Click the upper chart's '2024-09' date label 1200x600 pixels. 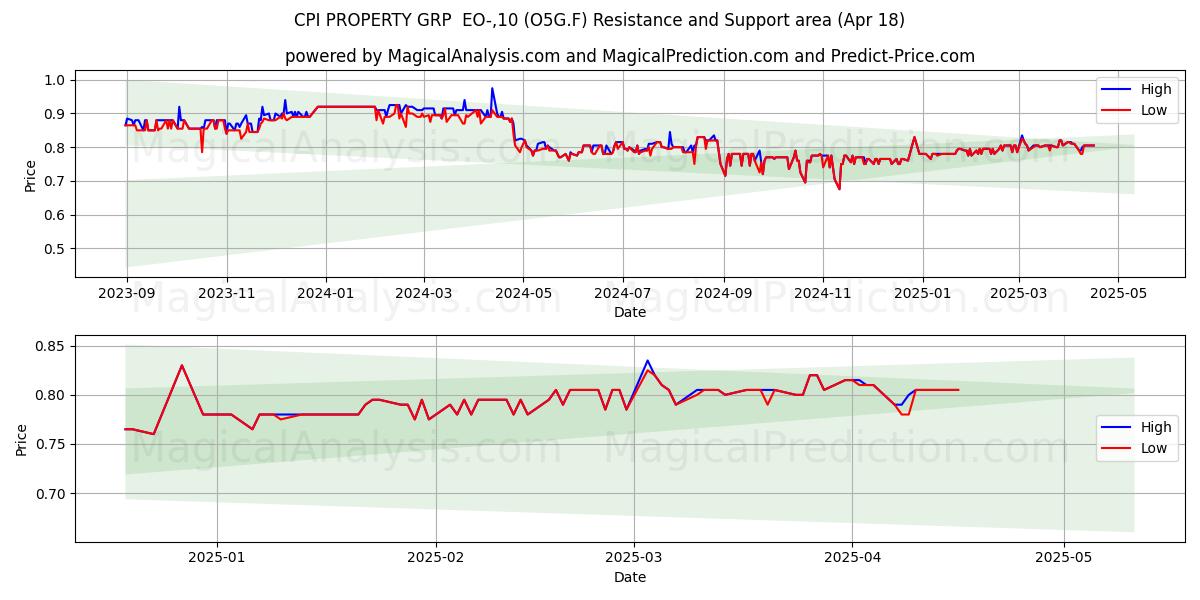pos(725,294)
